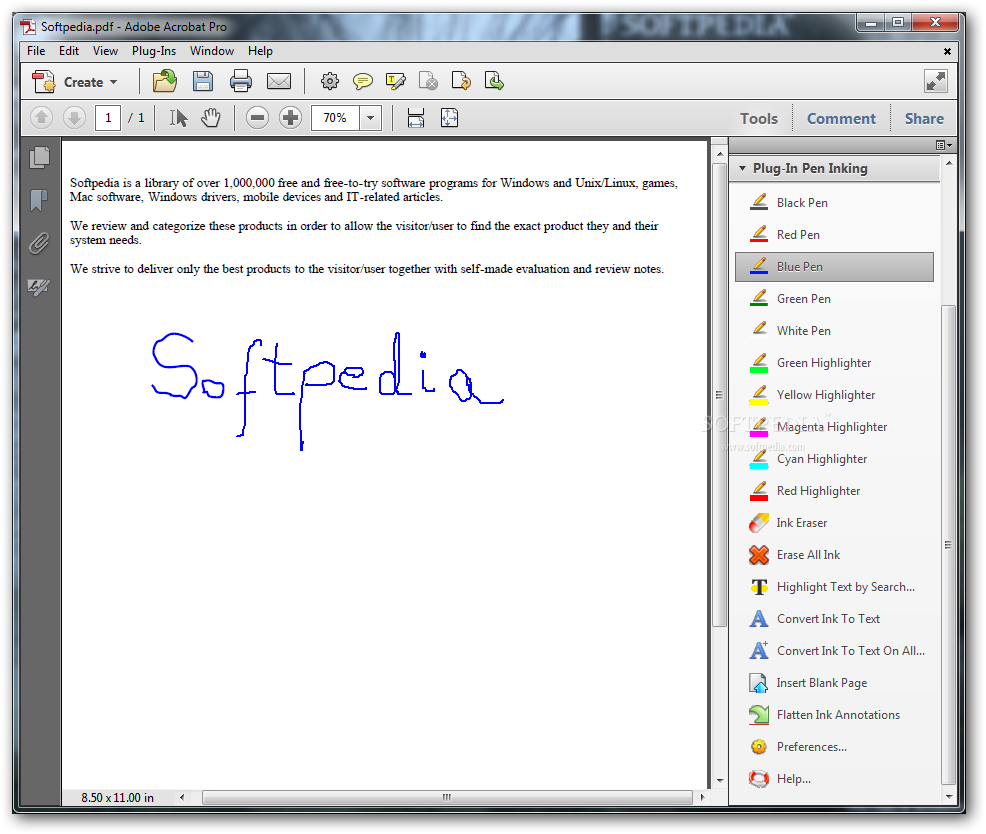
Task: Open Page Thumbnails side panel
Action: 39,157
